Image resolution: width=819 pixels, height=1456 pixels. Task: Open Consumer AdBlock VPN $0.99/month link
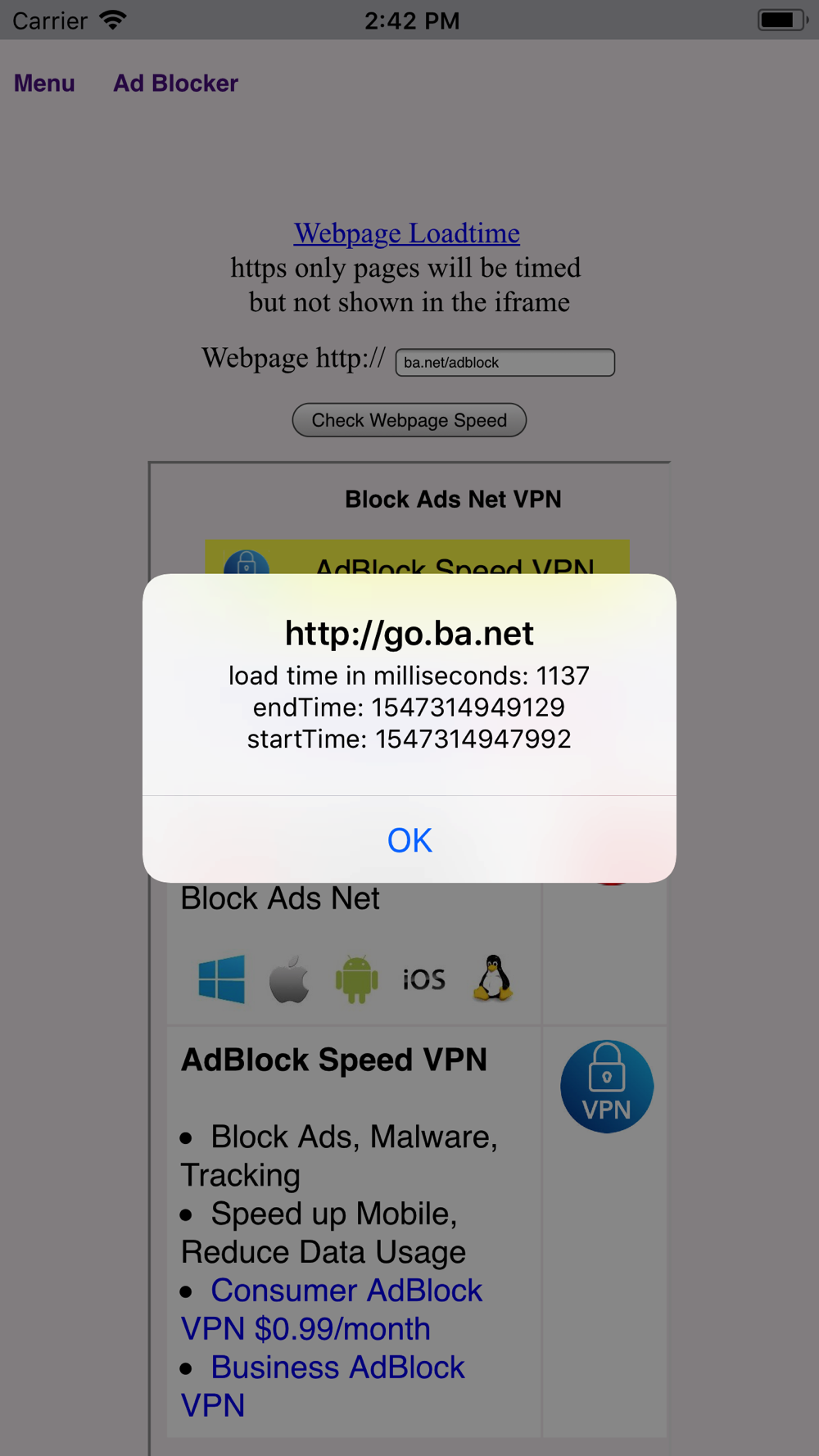tap(332, 1309)
